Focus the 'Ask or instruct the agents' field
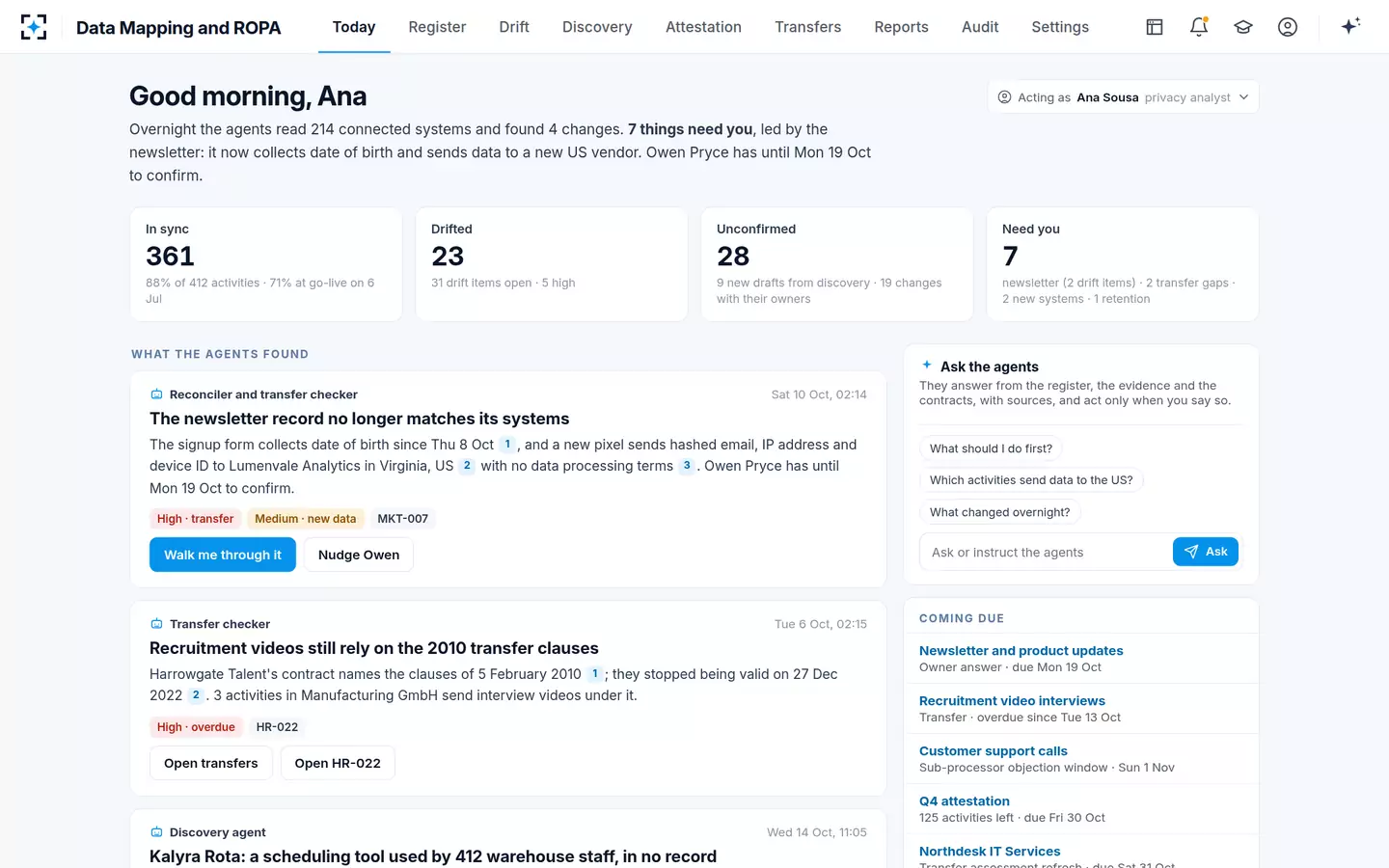Image resolution: width=1389 pixels, height=868 pixels. [x=1047, y=553]
